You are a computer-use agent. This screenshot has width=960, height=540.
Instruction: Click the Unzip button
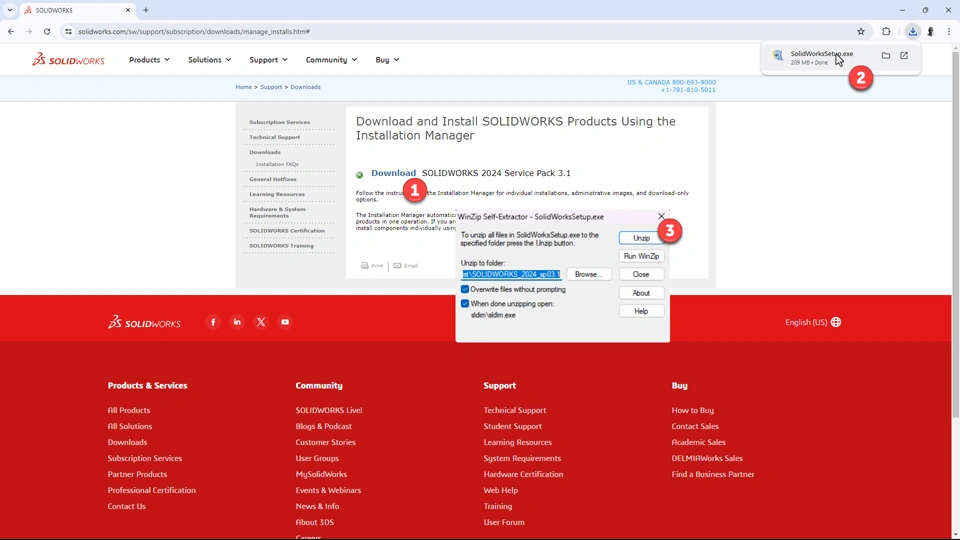(641, 238)
